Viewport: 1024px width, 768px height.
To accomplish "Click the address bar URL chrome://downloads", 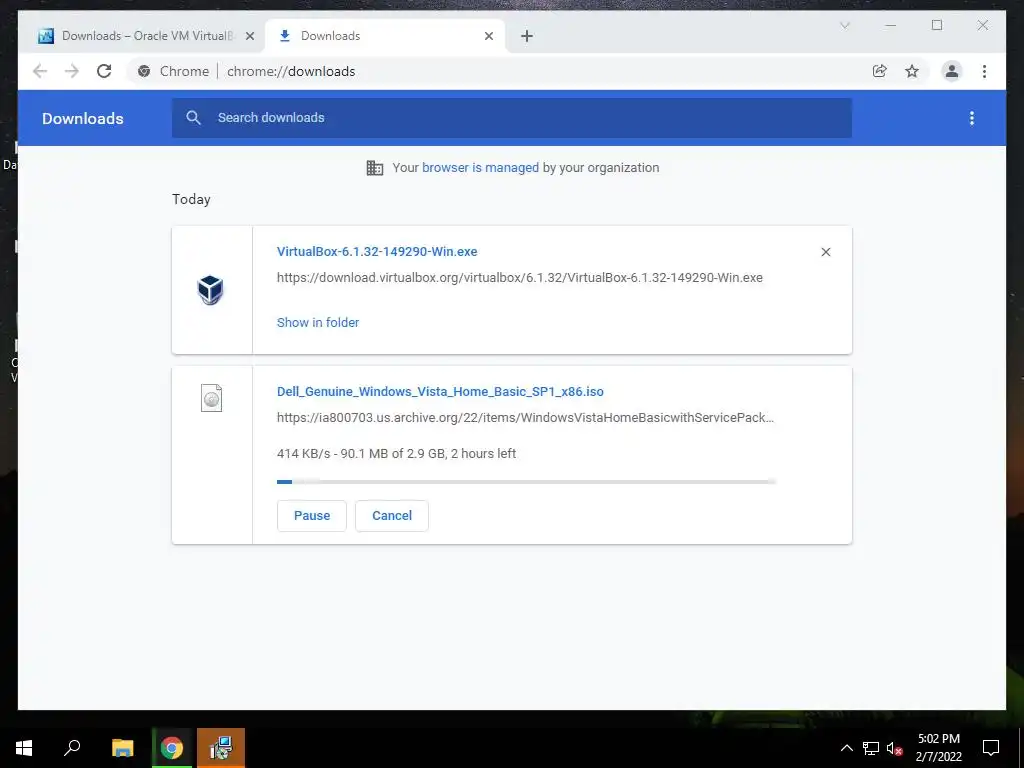I will click(291, 71).
